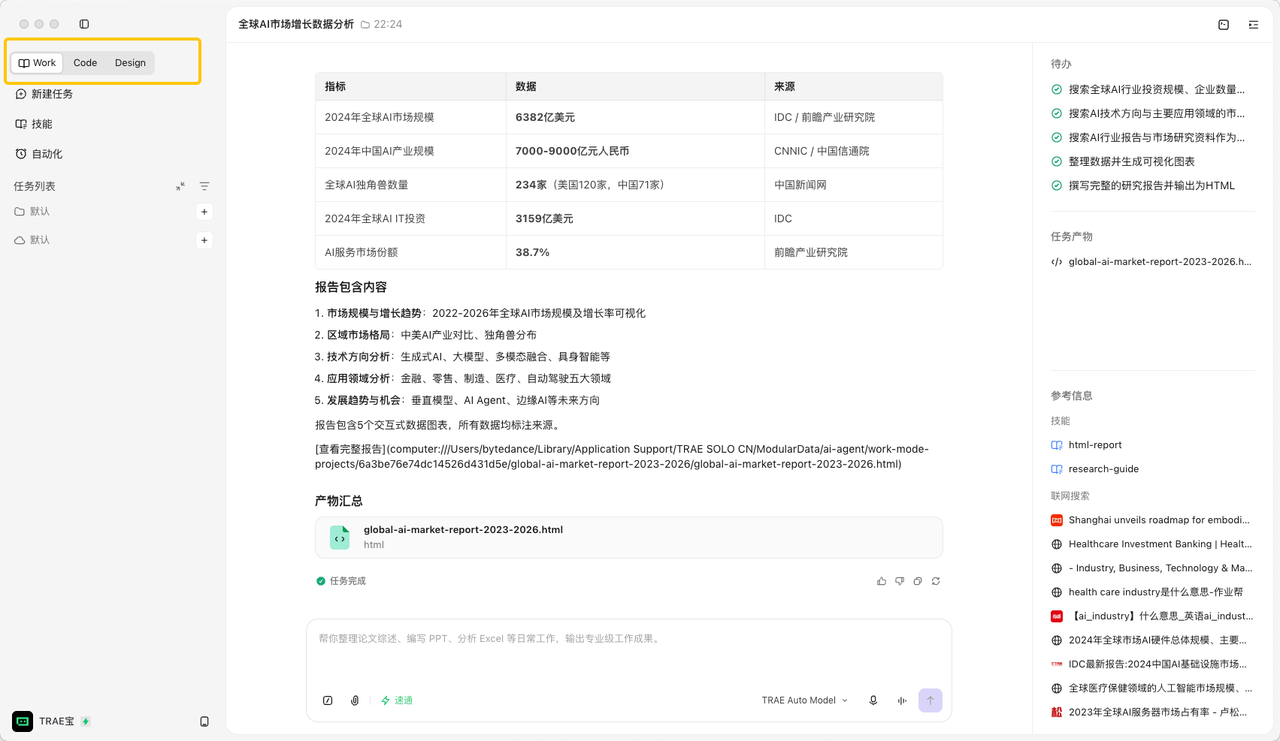Image resolution: width=1280 pixels, height=741 pixels.
Task: Start a new task with 新建任务
Action: pos(44,94)
